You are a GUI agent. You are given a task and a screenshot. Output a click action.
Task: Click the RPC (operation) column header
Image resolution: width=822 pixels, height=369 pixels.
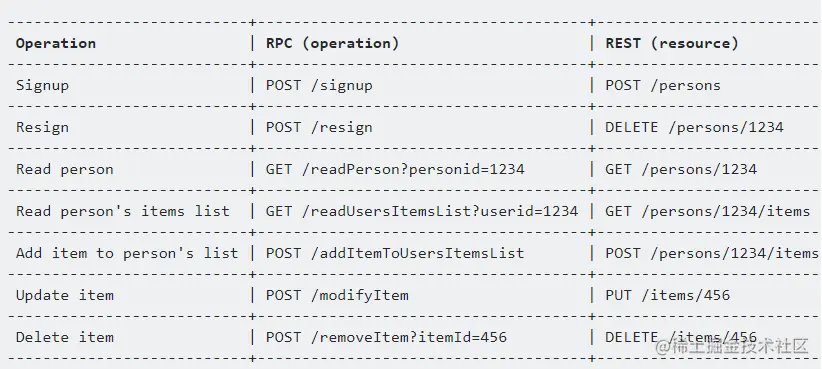[x=332, y=43]
